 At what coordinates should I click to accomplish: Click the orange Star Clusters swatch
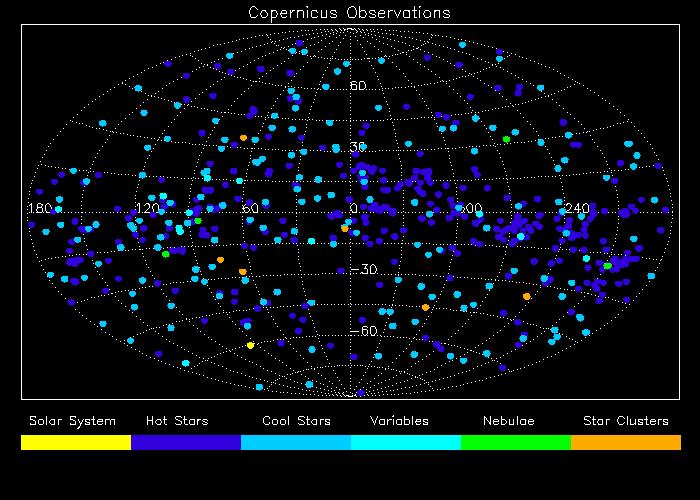[626, 442]
